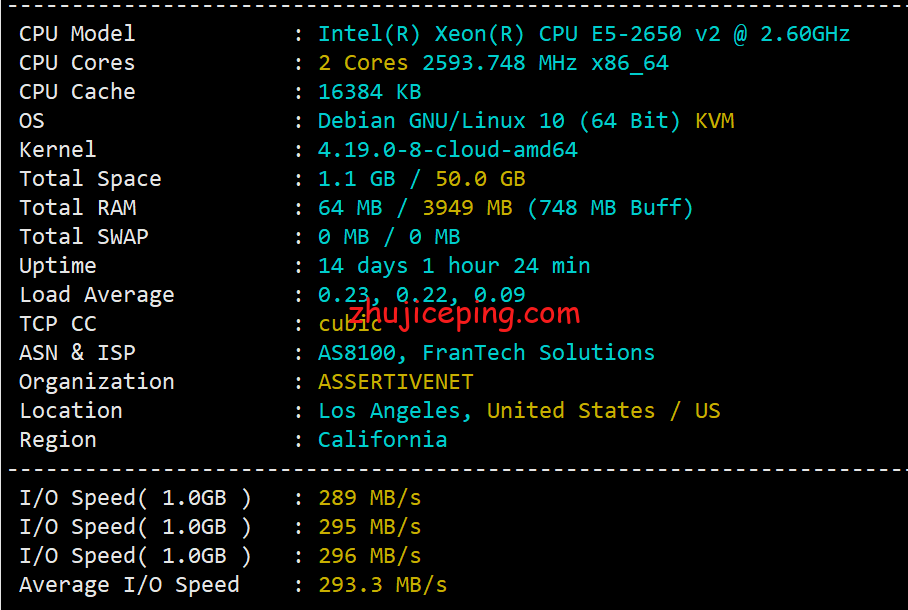
Task: Select the California region value
Action: pos(383,440)
